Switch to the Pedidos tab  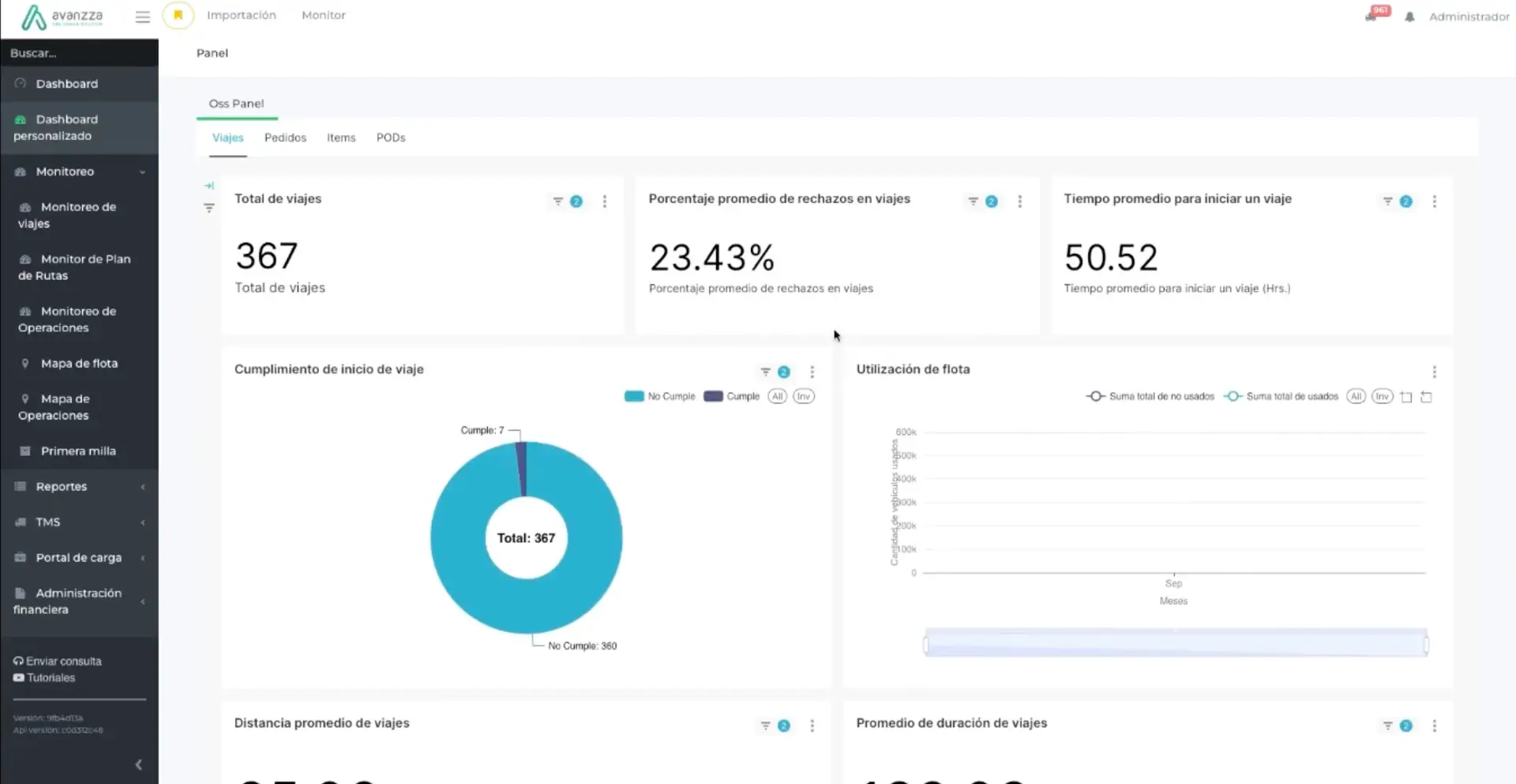click(285, 137)
